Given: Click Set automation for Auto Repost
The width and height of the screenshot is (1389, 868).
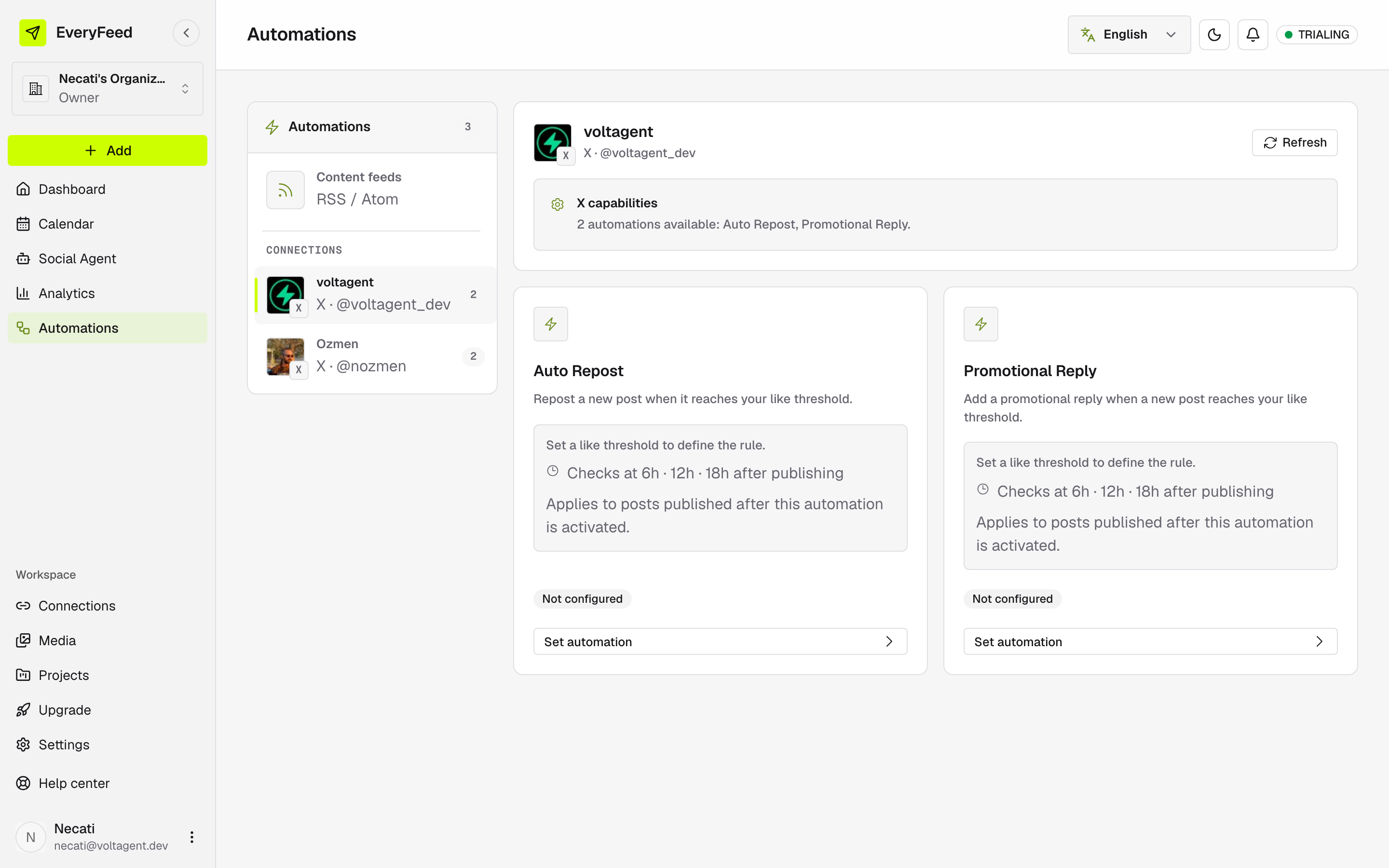Looking at the screenshot, I should pyautogui.click(x=720, y=641).
